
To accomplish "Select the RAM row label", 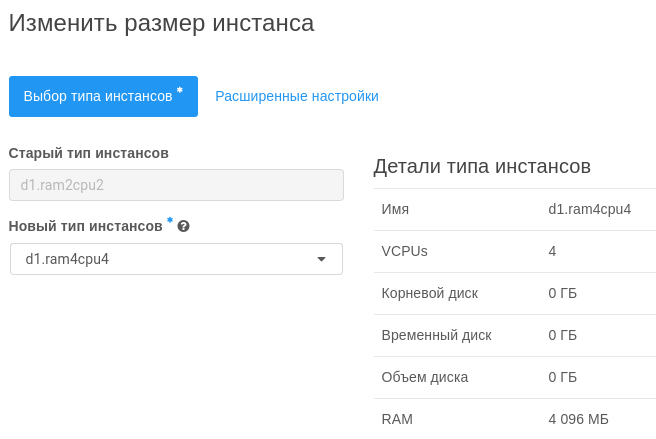I will coord(397,419).
